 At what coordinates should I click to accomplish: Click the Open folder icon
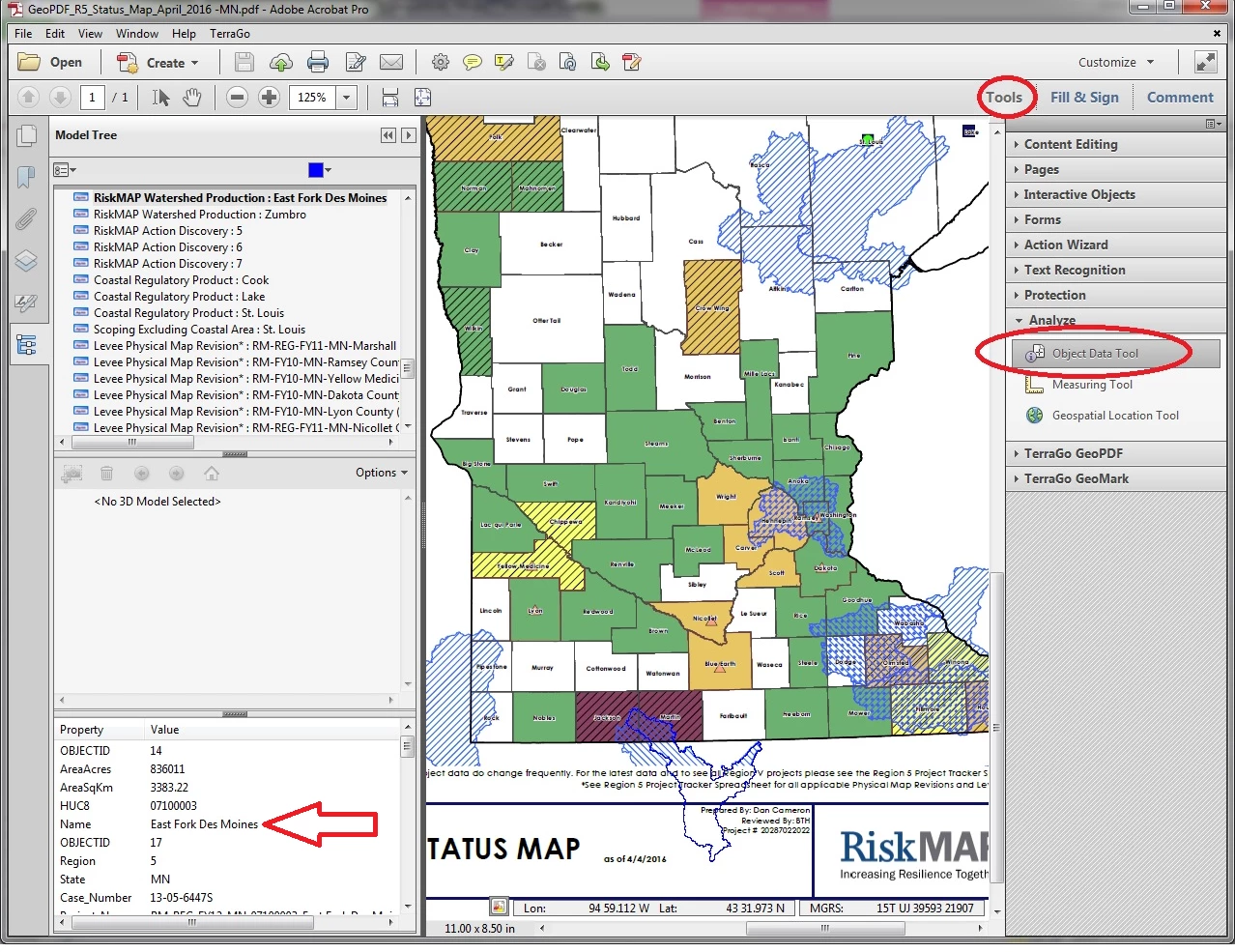click(30, 63)
